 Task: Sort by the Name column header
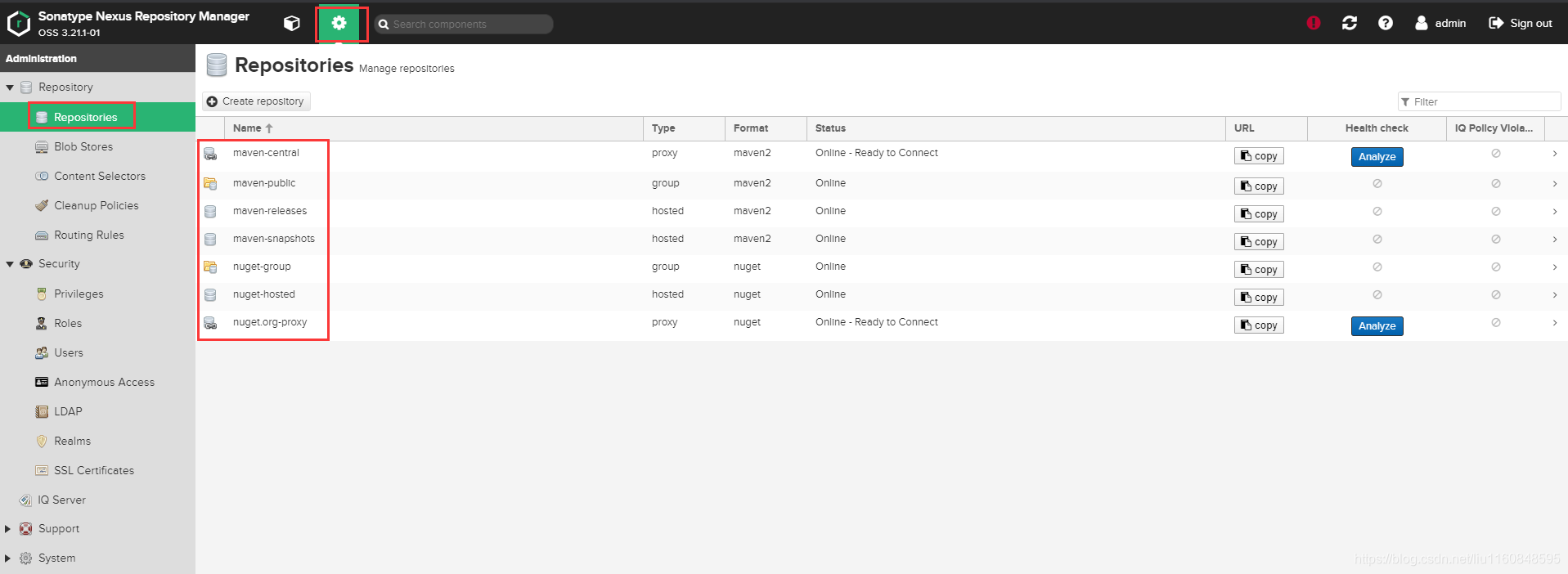pyautogui.click(x=434, y=128)
